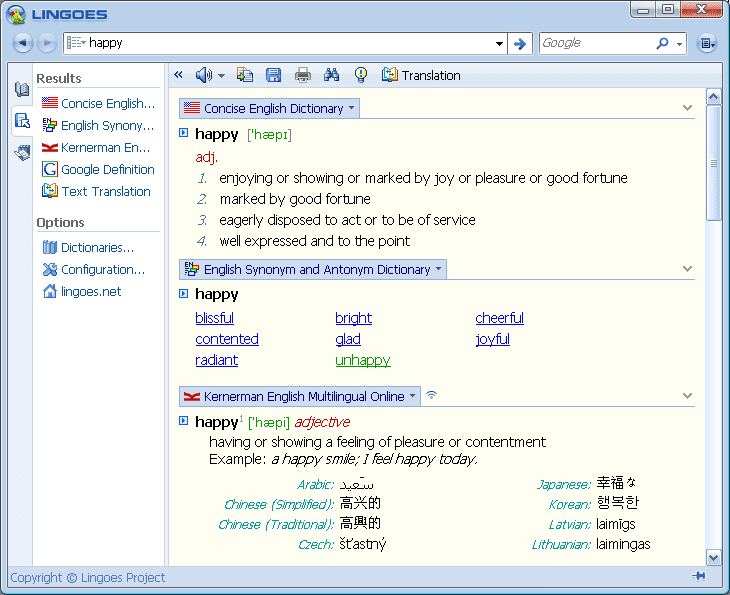Open the Kernerman English Multilingual Online dropdown
730x595 pixels.
412,396
